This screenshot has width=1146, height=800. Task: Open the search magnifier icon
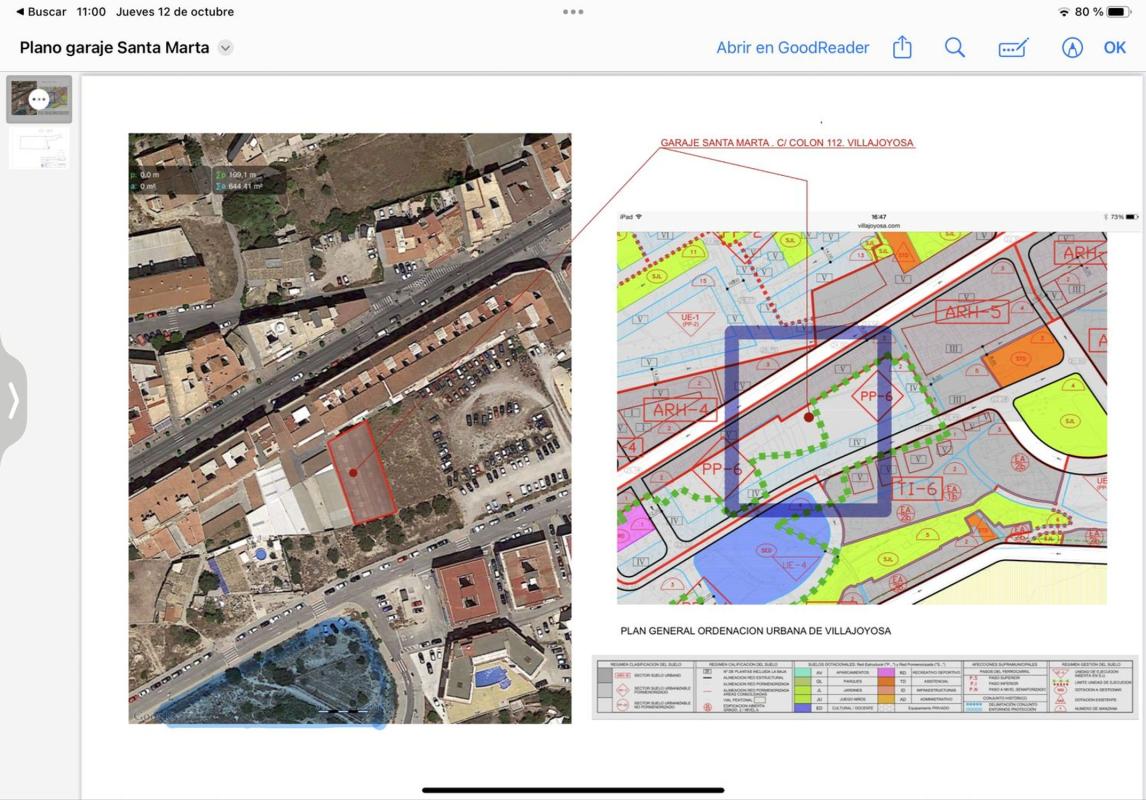click(x=955, y=47)
